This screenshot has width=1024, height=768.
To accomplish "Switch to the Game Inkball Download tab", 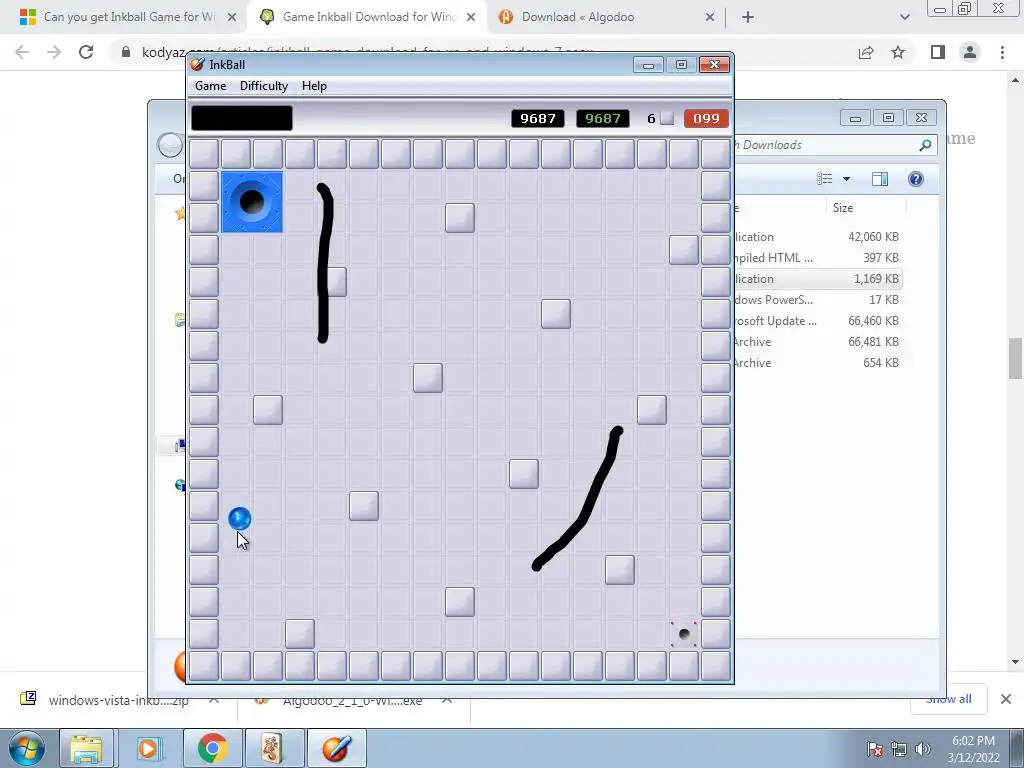I will 368,17.
